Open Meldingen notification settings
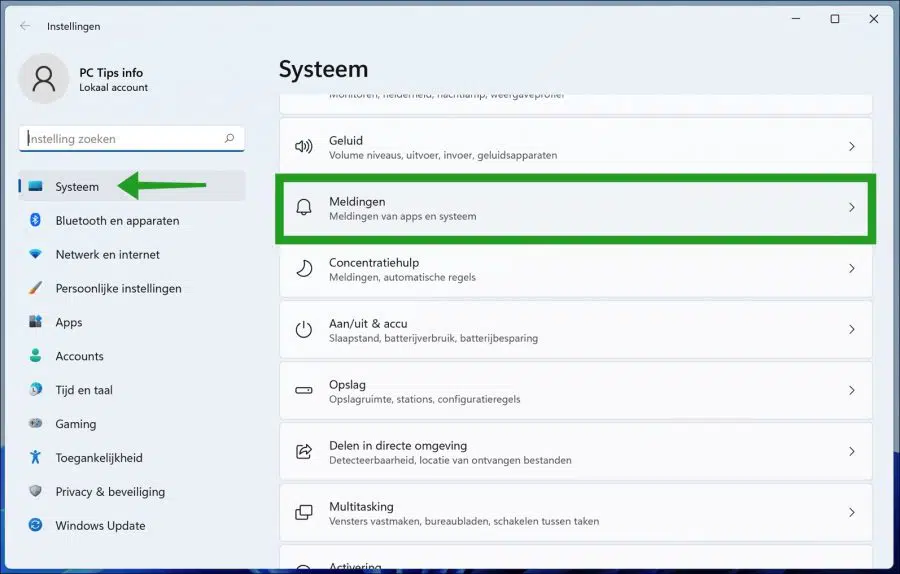Screen dimensions: 900x574 point(576,207)
